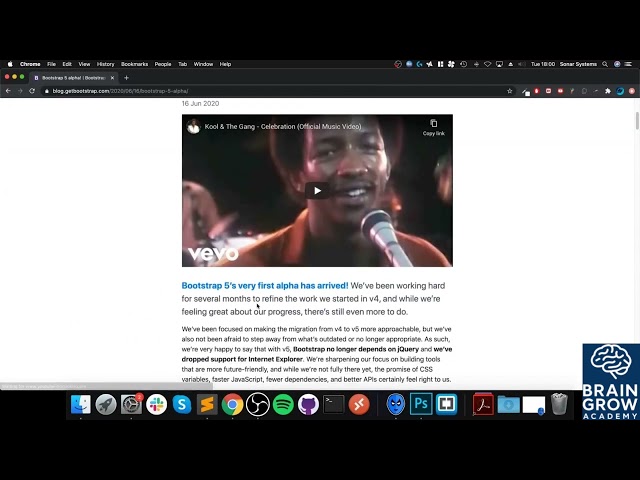Open the Edit menu

pyautogui.click(x=67, y=64)
